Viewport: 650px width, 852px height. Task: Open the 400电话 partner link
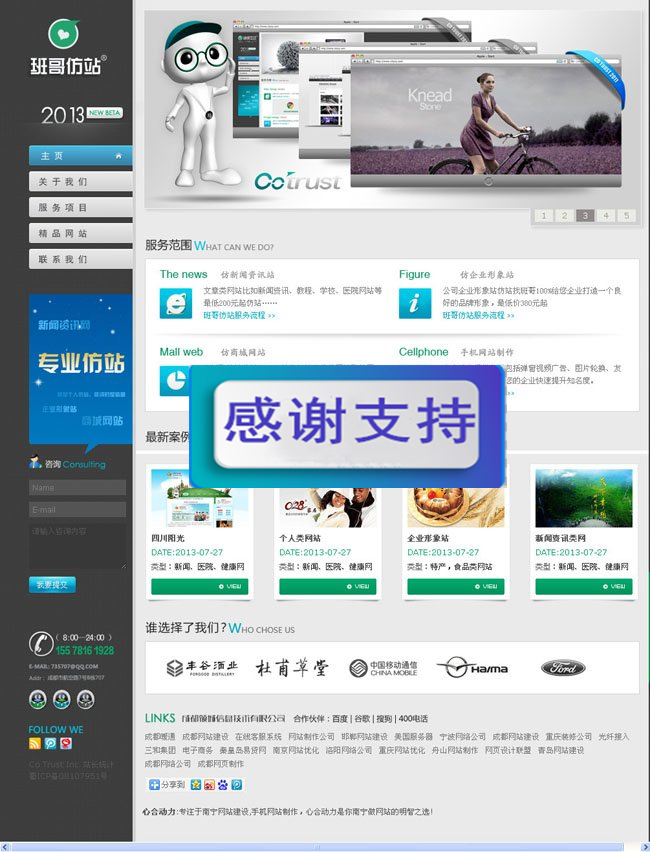coord(413,718)
